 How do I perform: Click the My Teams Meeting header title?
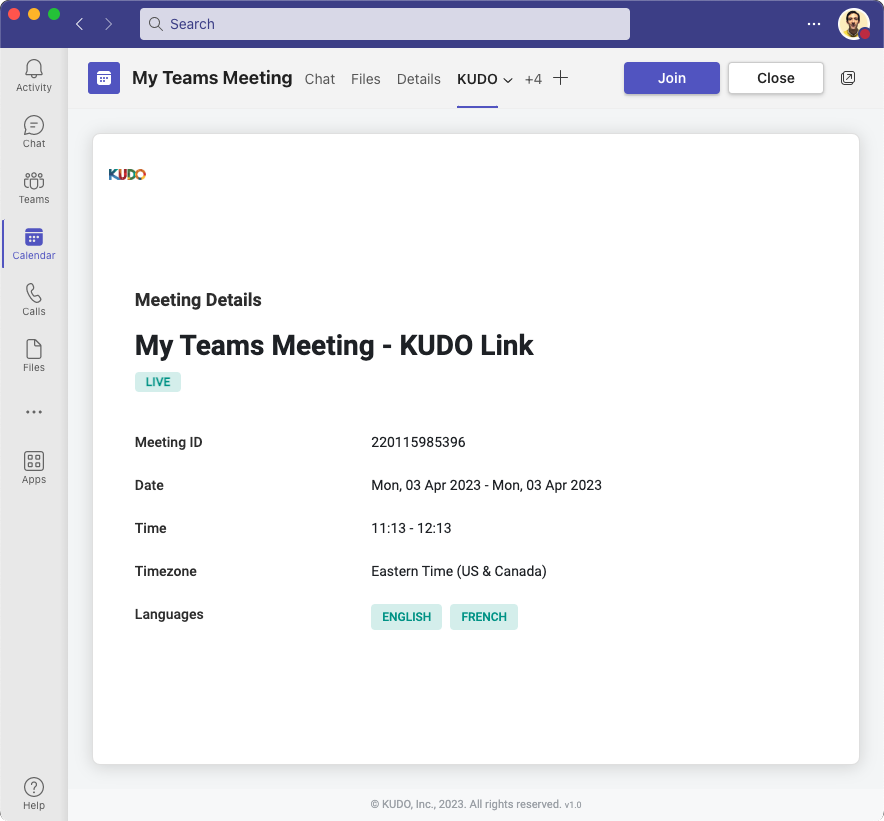coord(212,78)
